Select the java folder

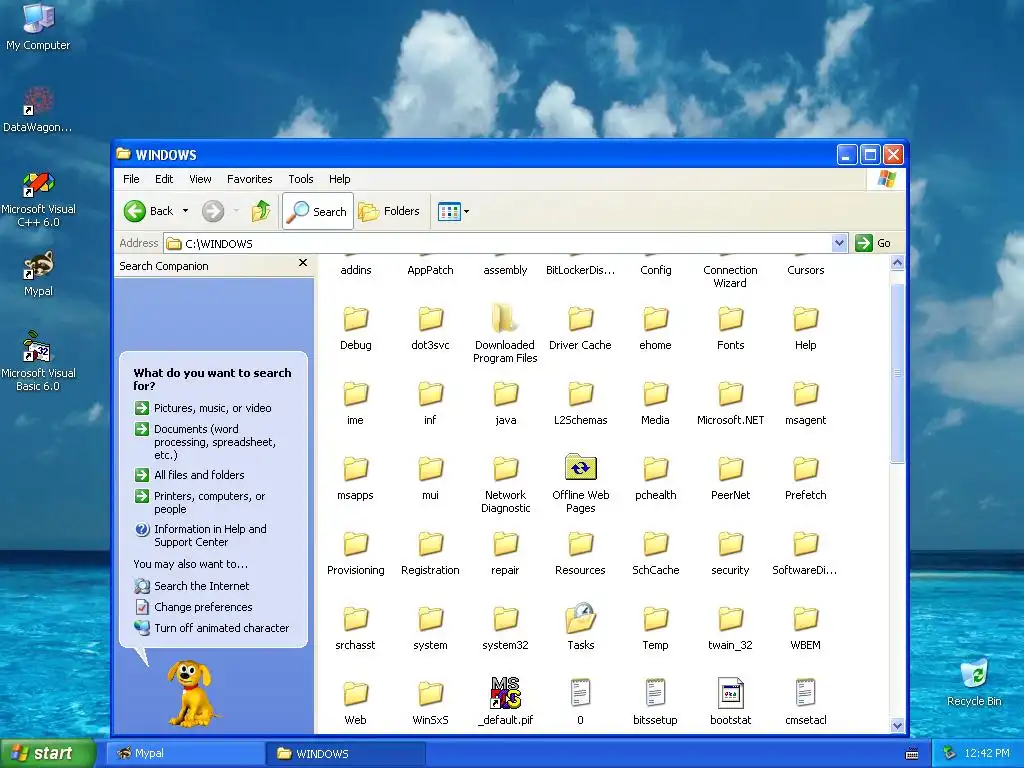pos(505,404)
